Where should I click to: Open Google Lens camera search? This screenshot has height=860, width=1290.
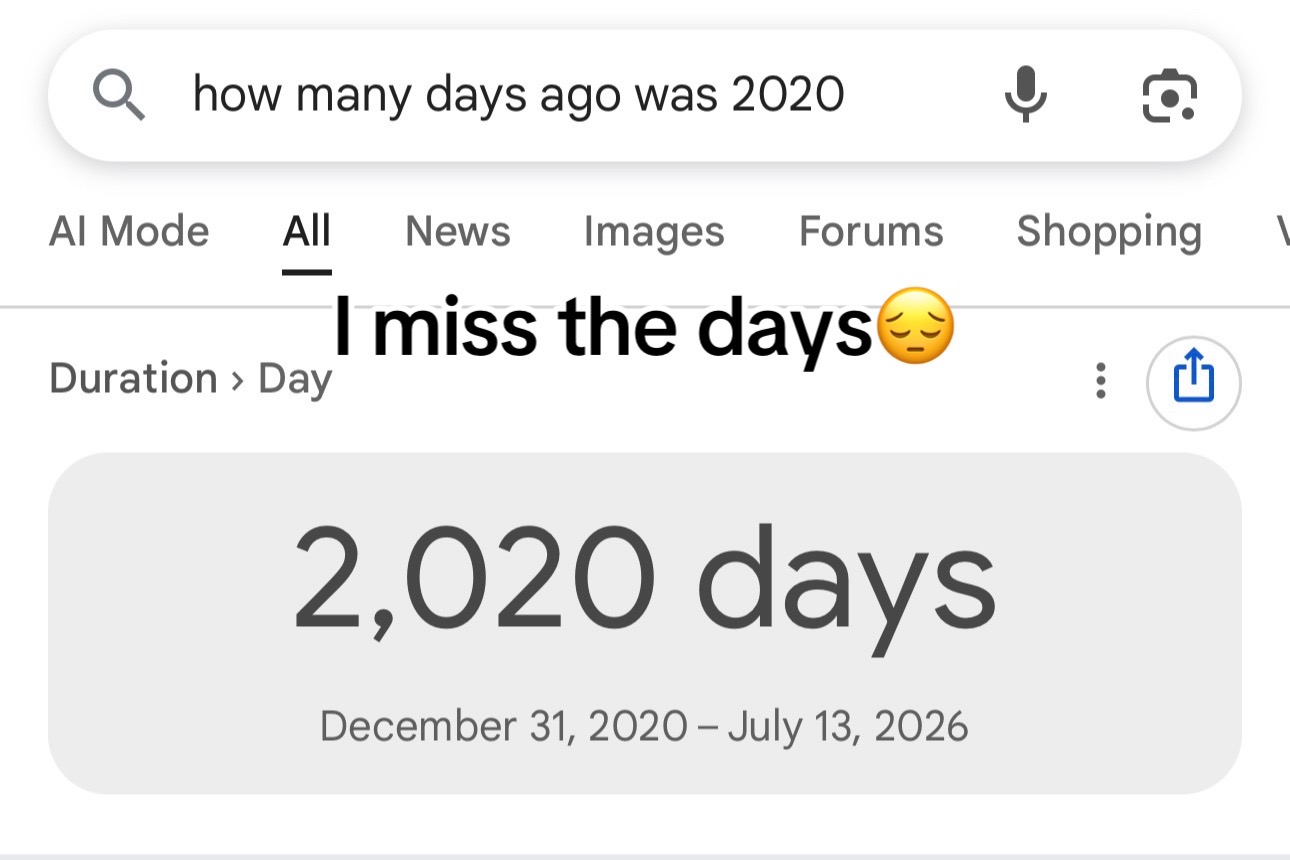1169,97
